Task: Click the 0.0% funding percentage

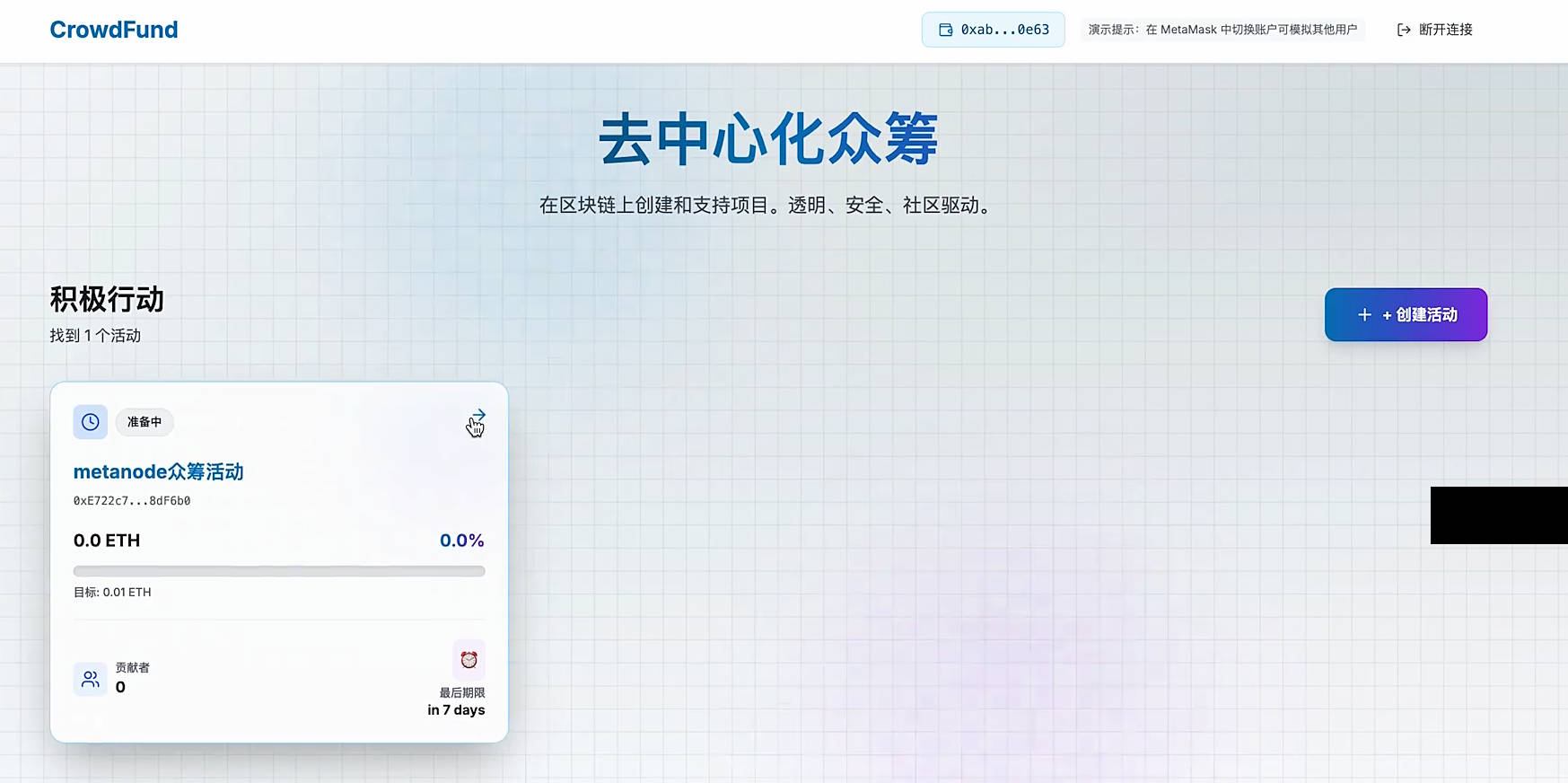Action: (461, 541)
